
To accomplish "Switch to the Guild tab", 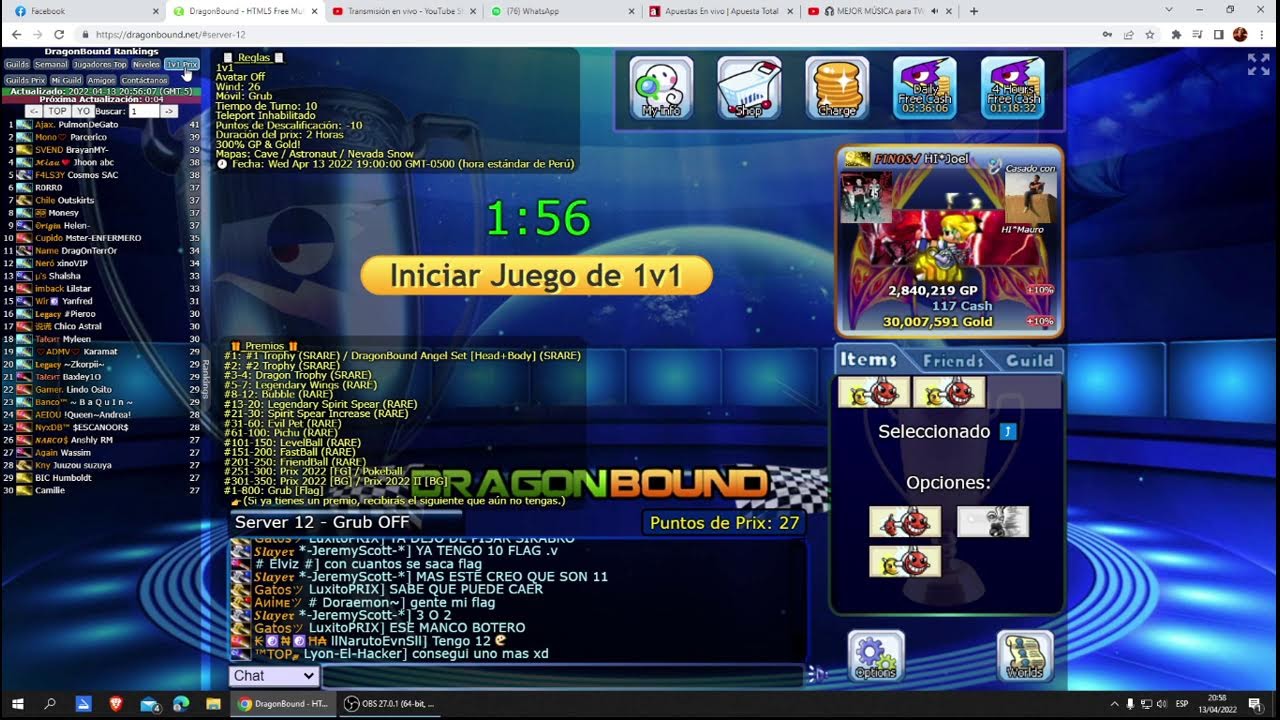I will (1030, 360).
